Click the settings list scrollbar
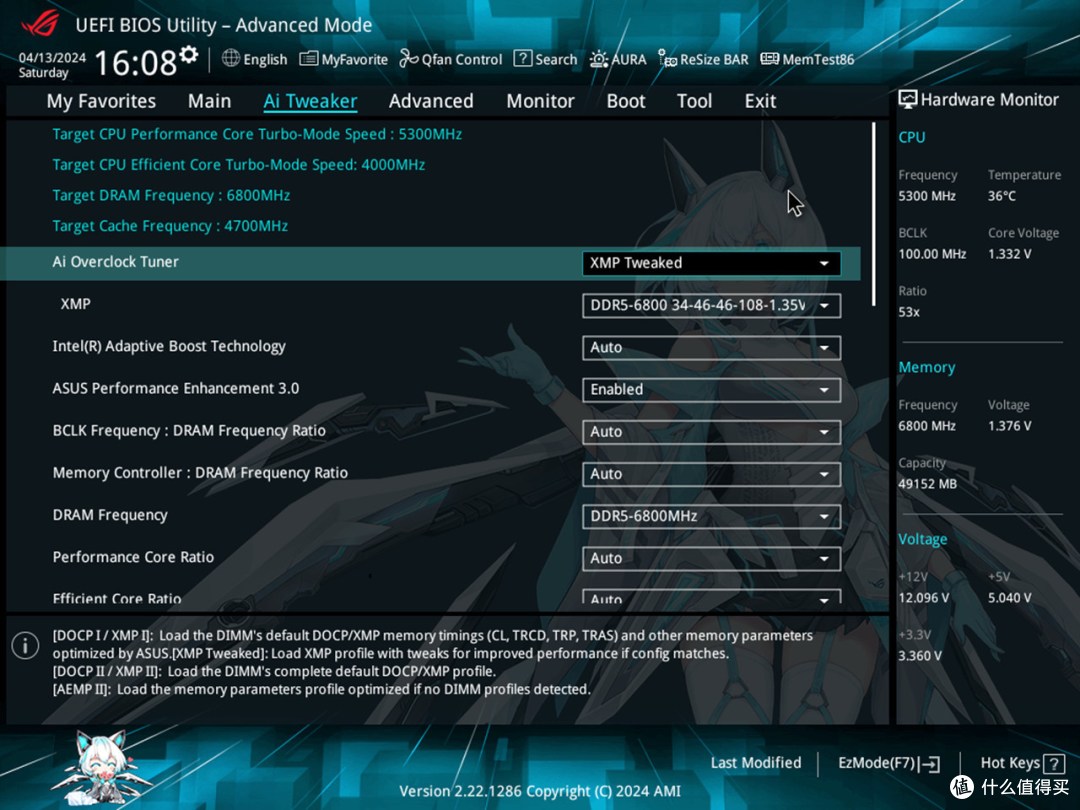The width and height of the screenshot is (1080, 810). point(873,214)
